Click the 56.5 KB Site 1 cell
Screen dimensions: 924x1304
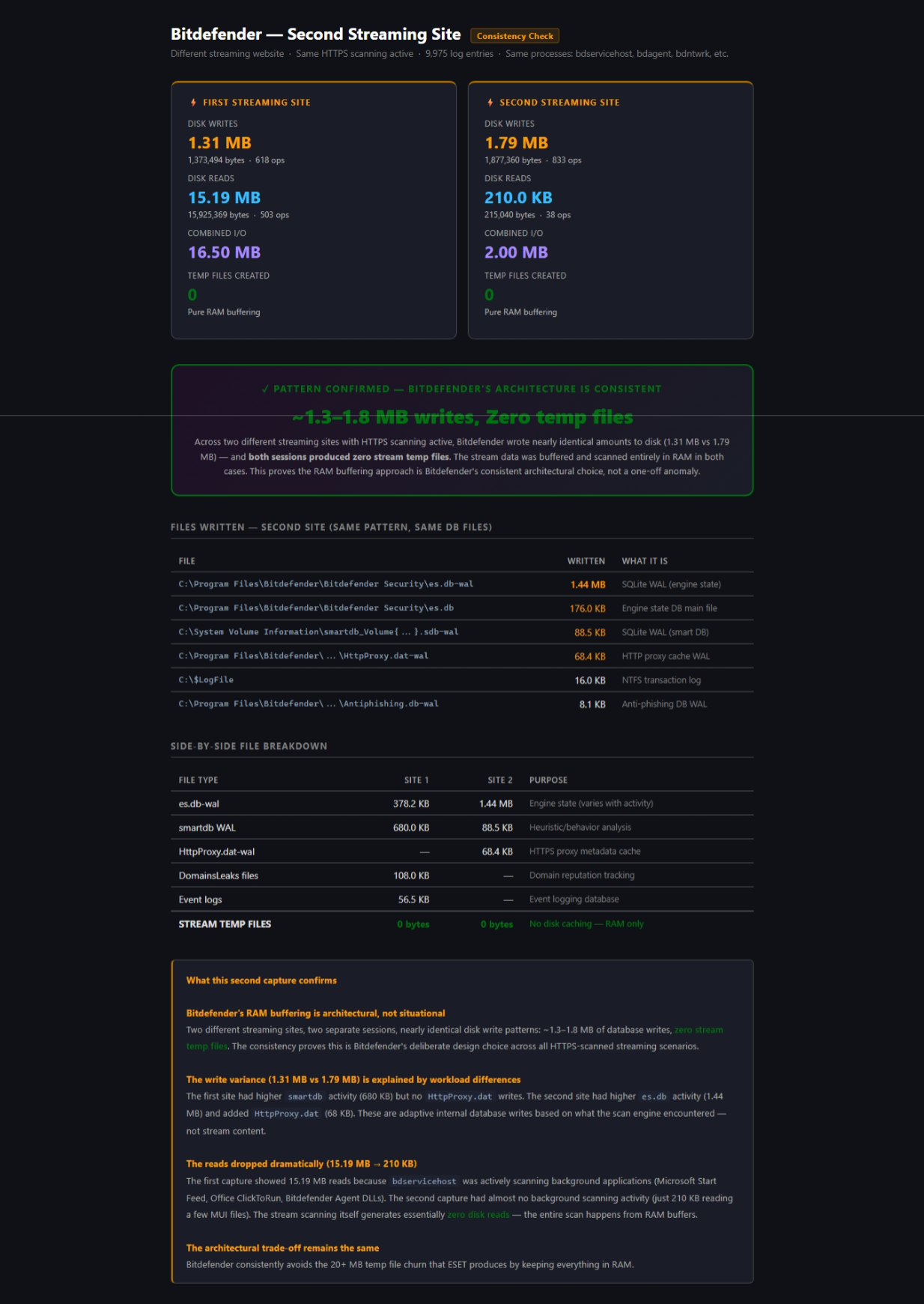[413, 900]
